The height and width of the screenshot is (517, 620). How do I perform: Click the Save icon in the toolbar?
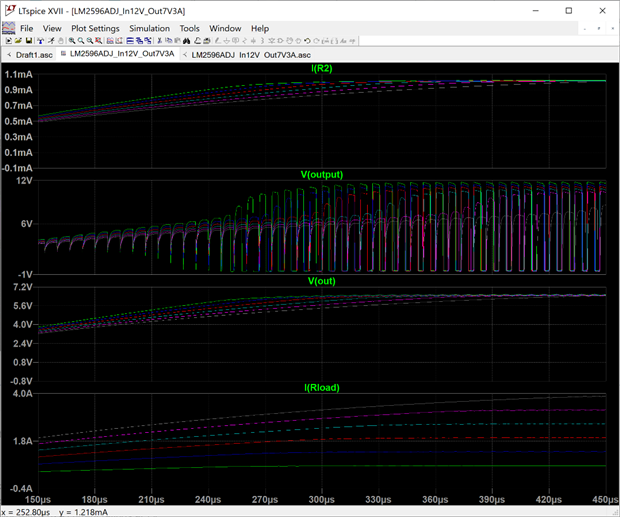pyautogui.click(x=29, y=41)
